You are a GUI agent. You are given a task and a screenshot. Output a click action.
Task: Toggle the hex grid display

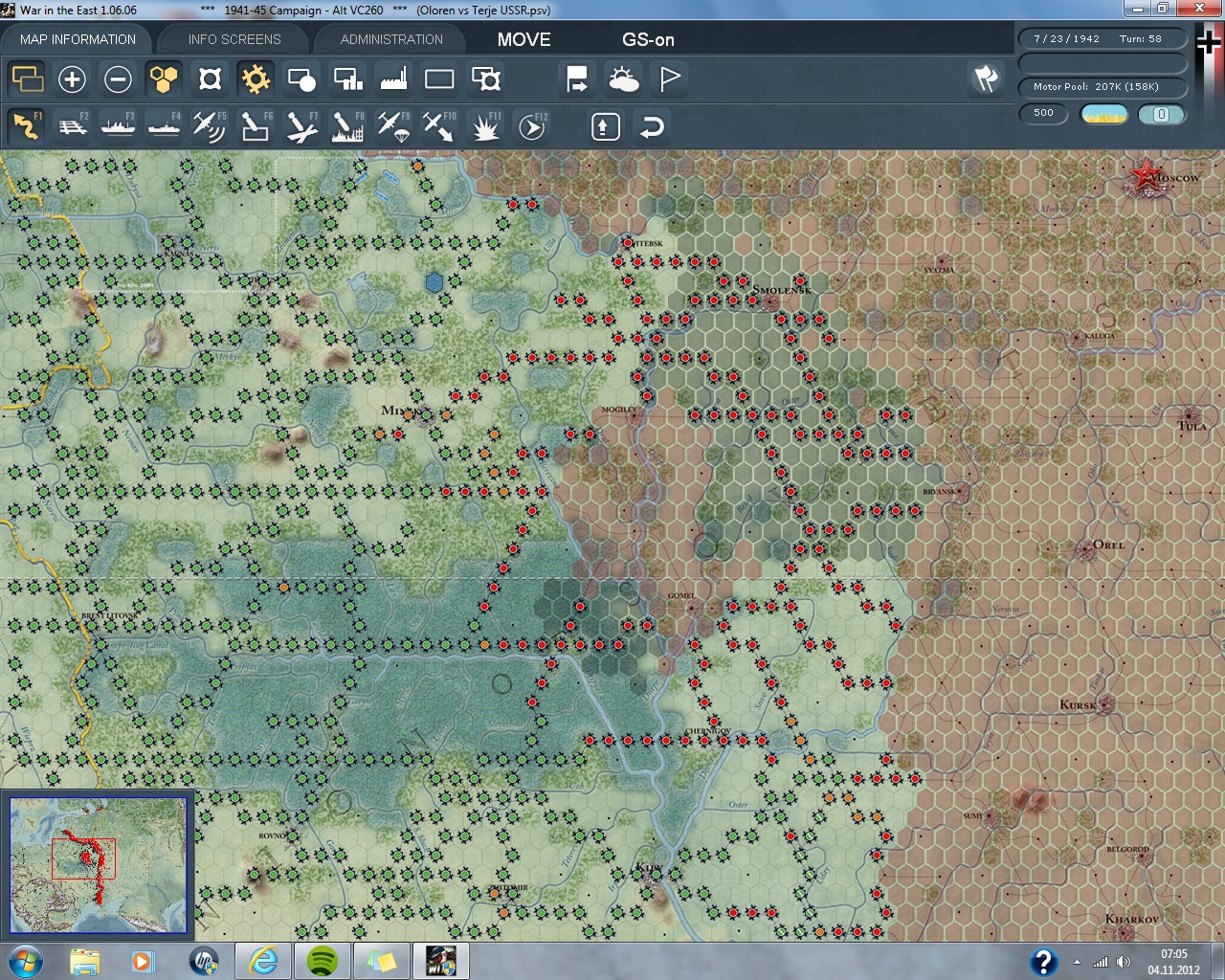coord(164,78)
